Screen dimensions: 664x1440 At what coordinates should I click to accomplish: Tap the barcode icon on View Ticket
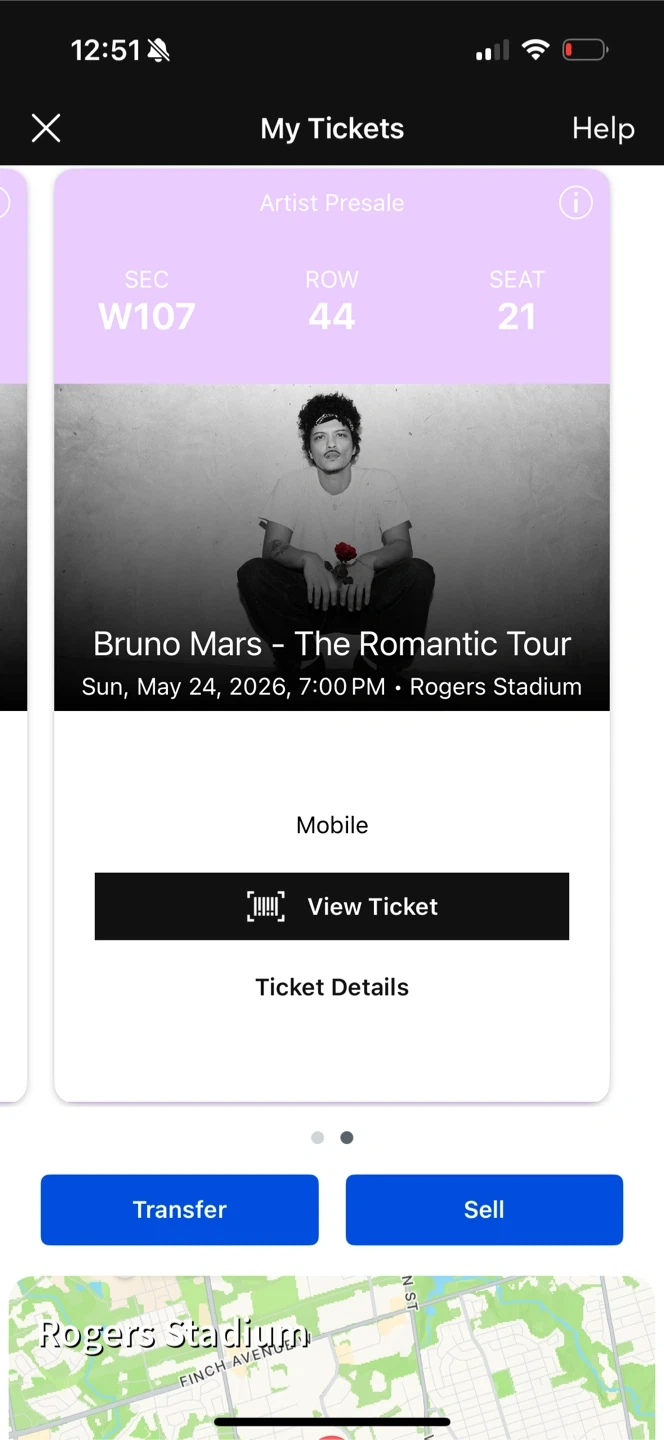pyautogui.click(x=266, y=907)
